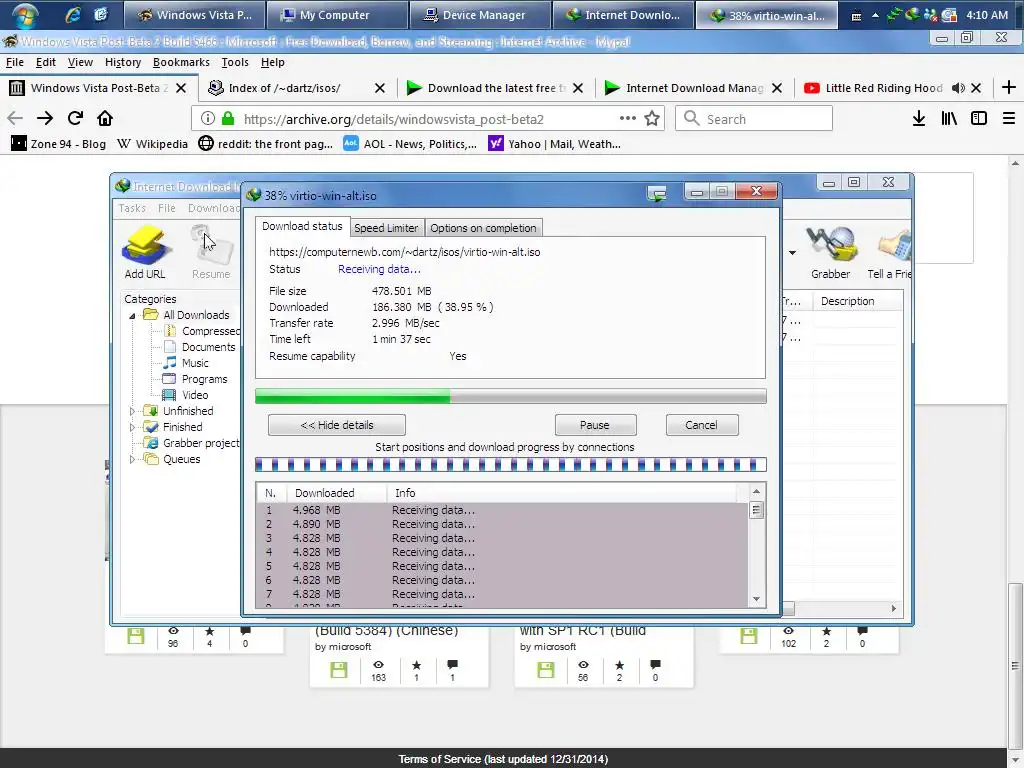
Task: Click the taskbar clock showing 4:10 AM
Action: click(987, 15)
